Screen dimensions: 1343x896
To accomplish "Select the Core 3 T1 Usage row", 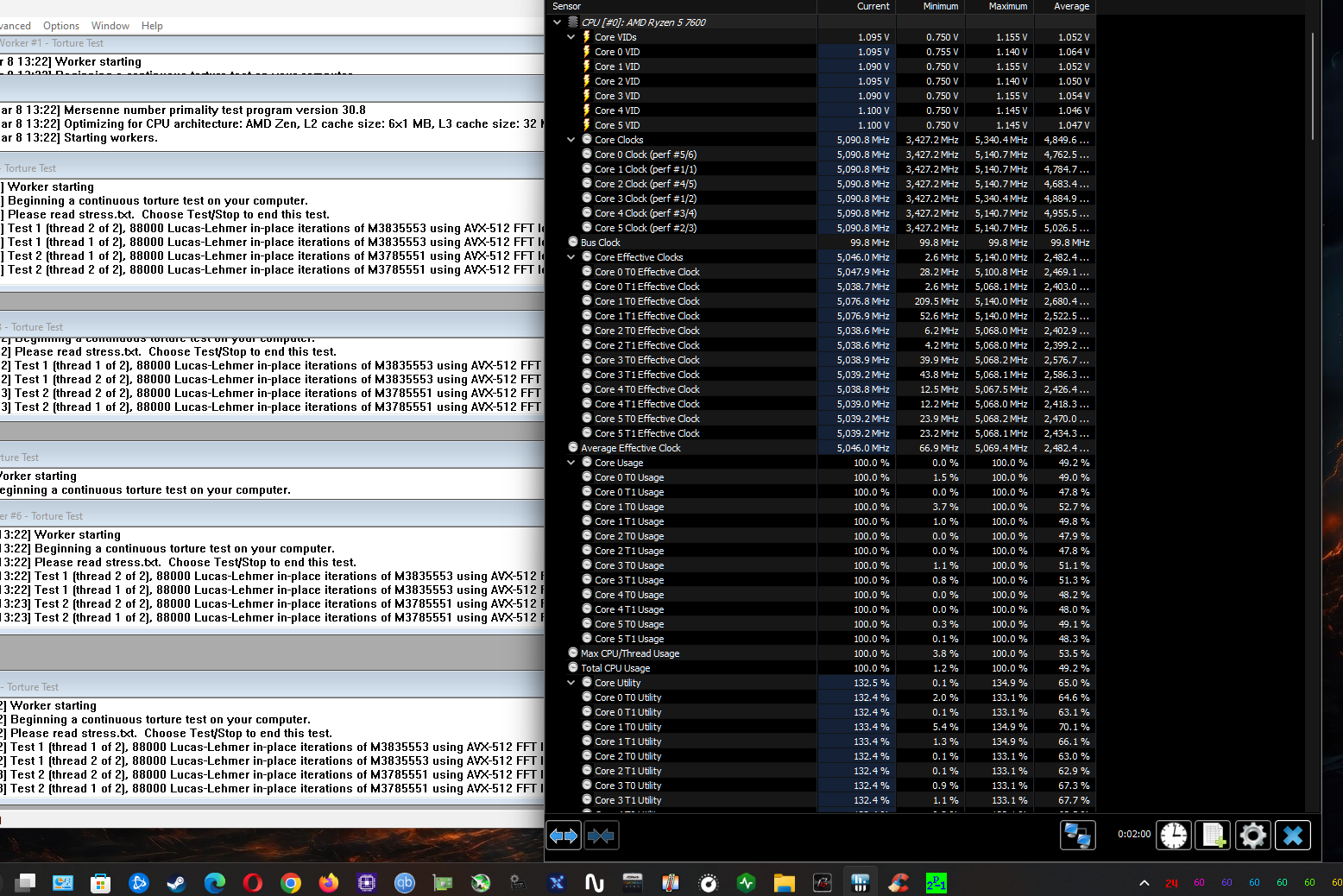I will [821, 580].
